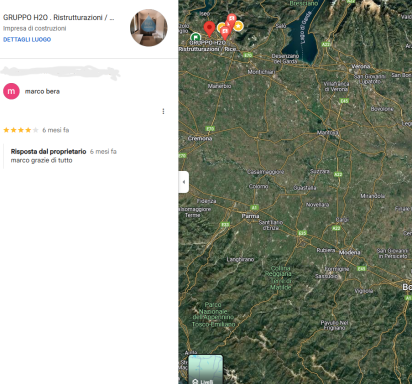Screen dimensions: 412x384
Task: Click the GRUPPO H2O panel title
Action: (59, 18)
